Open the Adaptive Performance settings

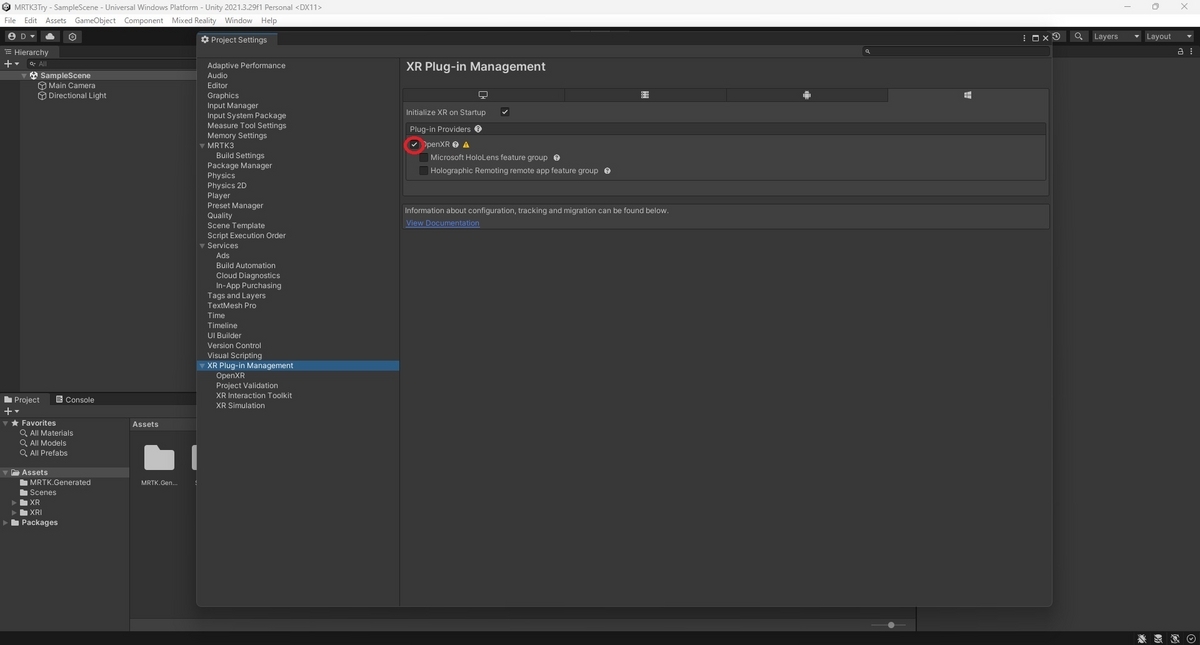246,66
